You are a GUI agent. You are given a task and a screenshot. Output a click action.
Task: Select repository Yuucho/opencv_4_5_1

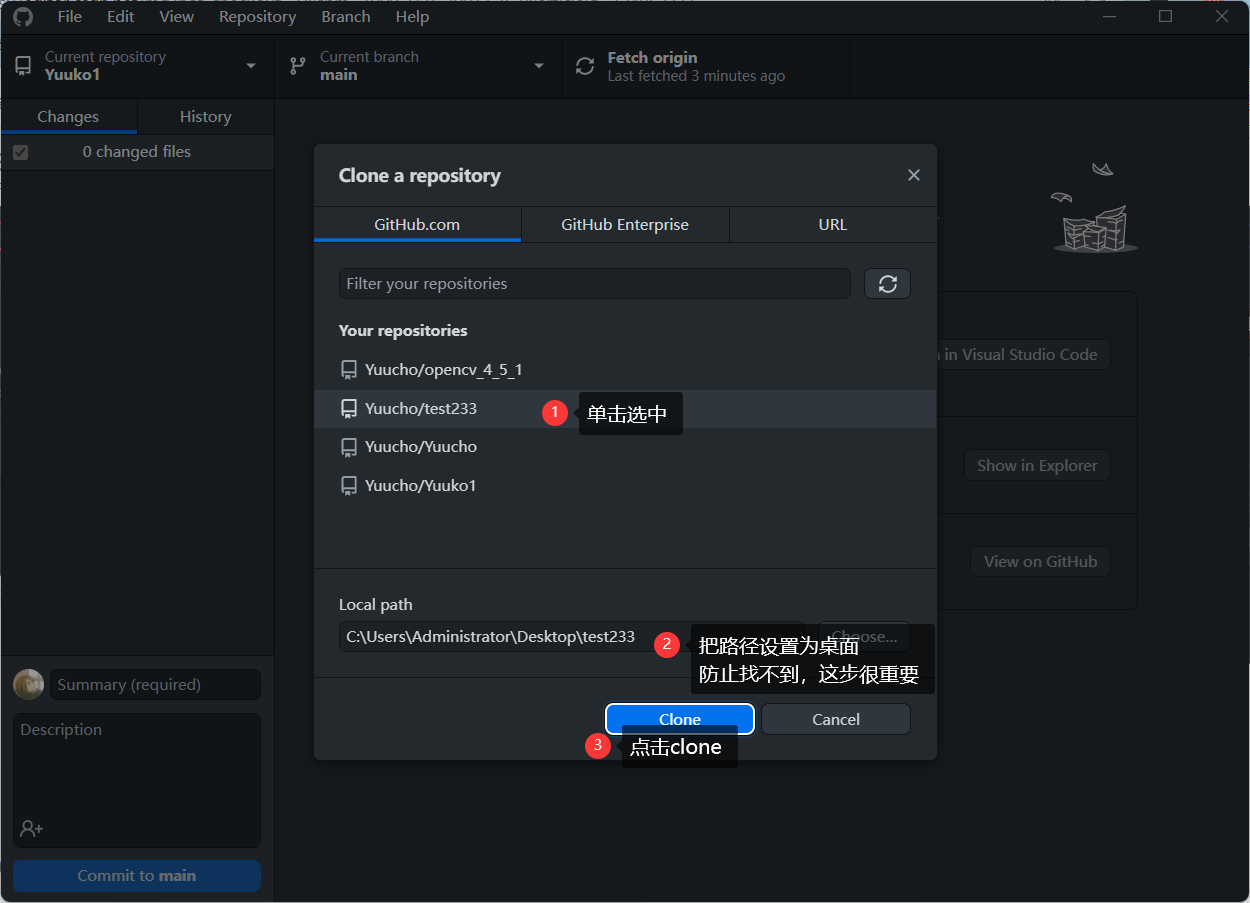click(x=625, y=370)
